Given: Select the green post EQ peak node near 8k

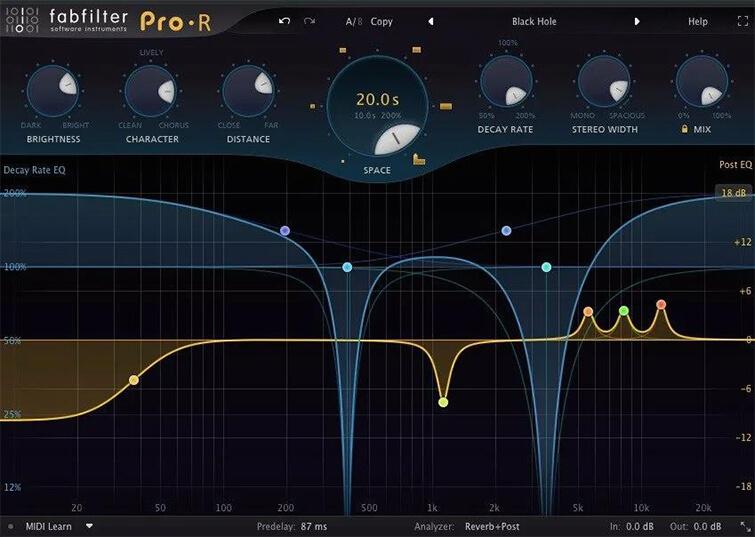Looking at the screenshot, I should (x=624, y=311).
